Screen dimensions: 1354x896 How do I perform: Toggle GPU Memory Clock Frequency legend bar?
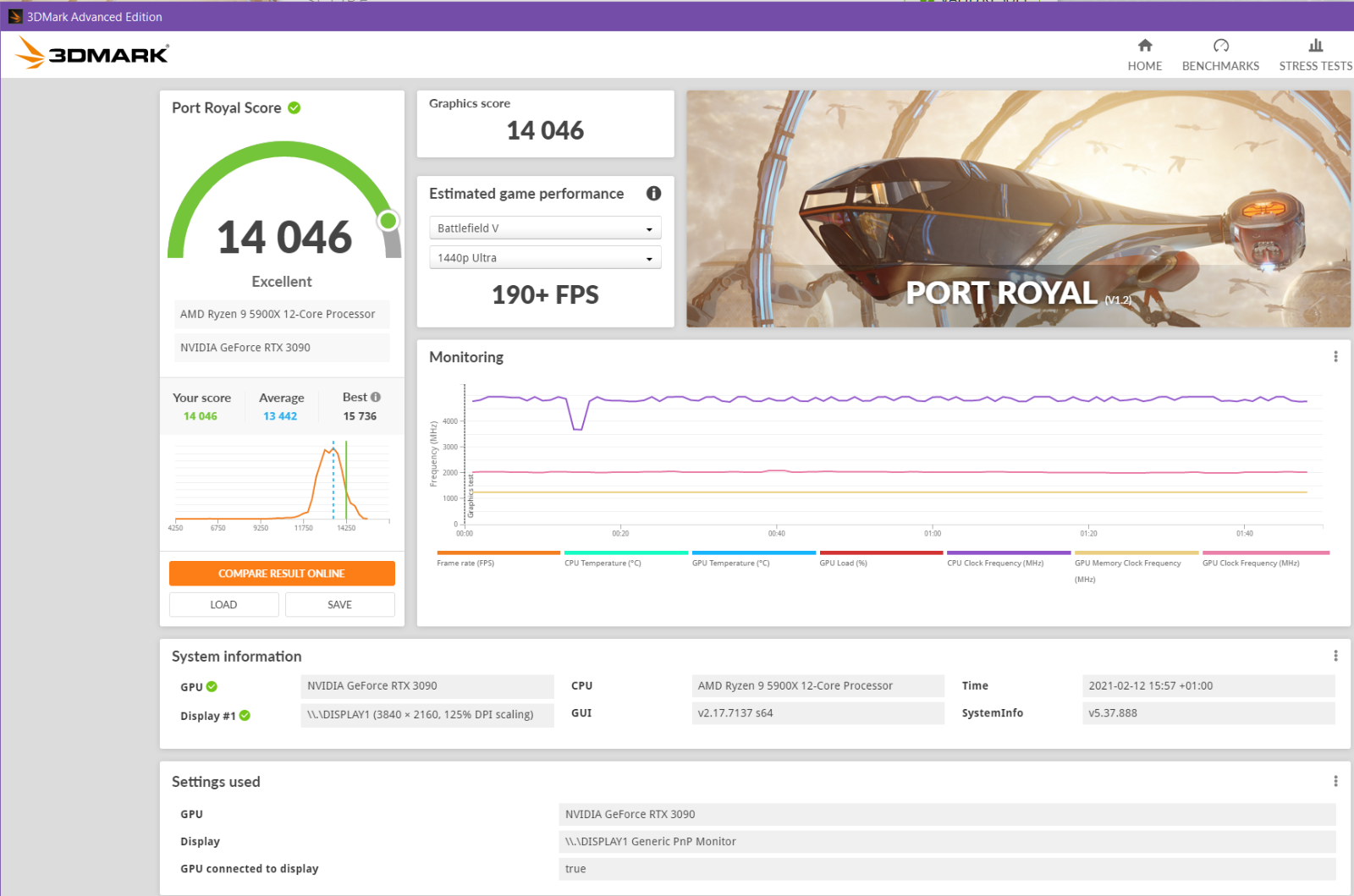(x=1137, y=552)
